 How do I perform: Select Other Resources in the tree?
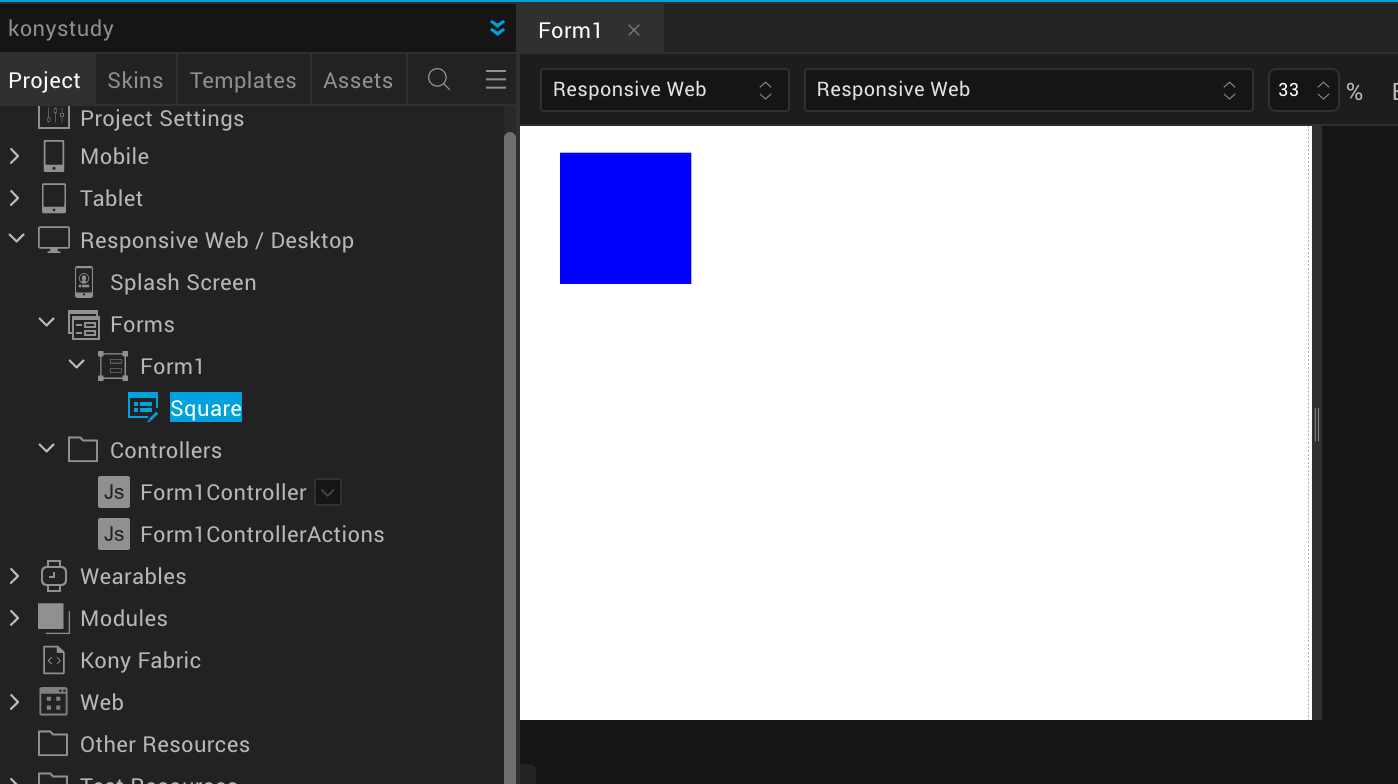165,744
